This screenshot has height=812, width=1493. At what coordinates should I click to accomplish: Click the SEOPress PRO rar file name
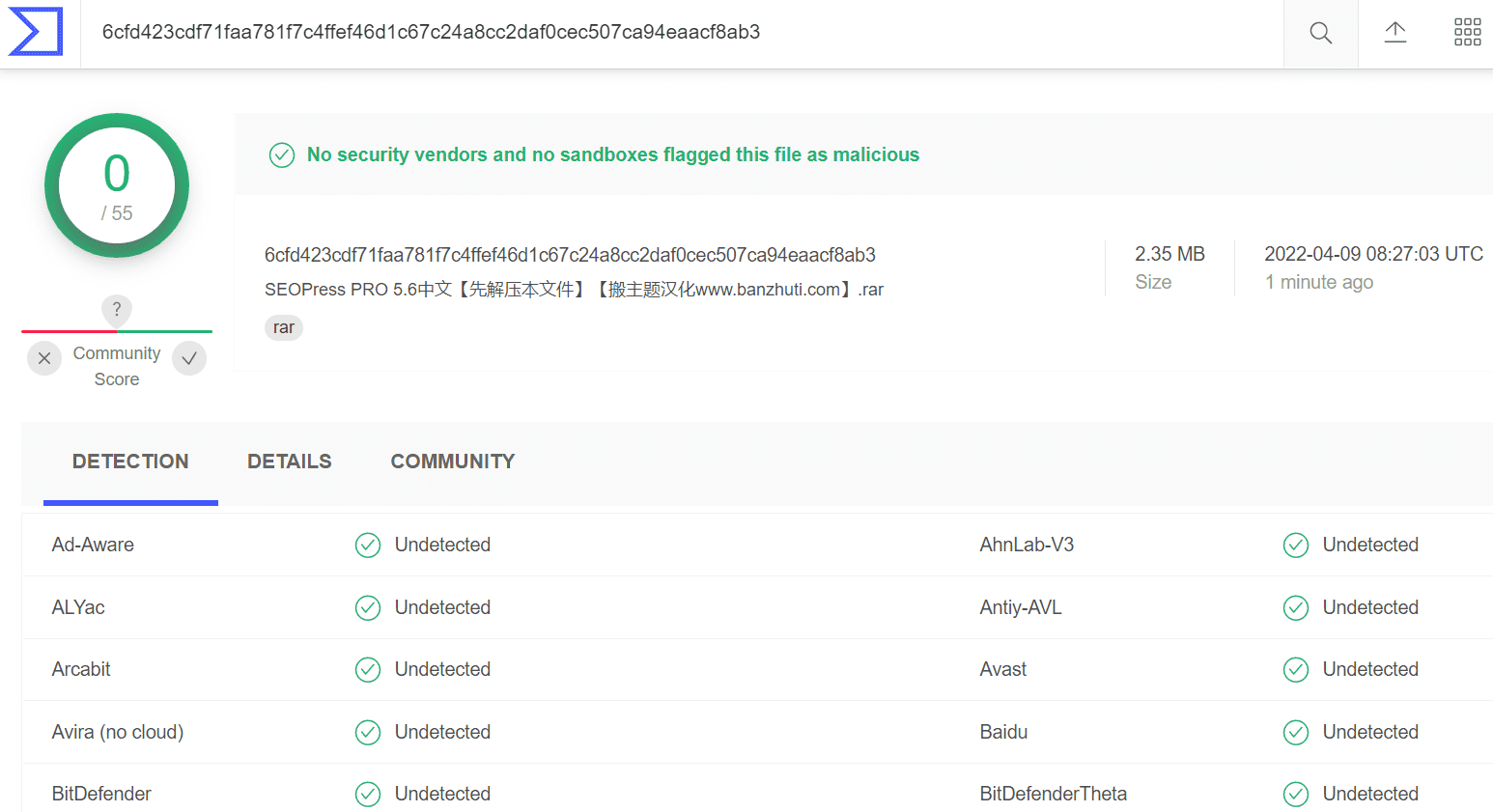(574, 290)
